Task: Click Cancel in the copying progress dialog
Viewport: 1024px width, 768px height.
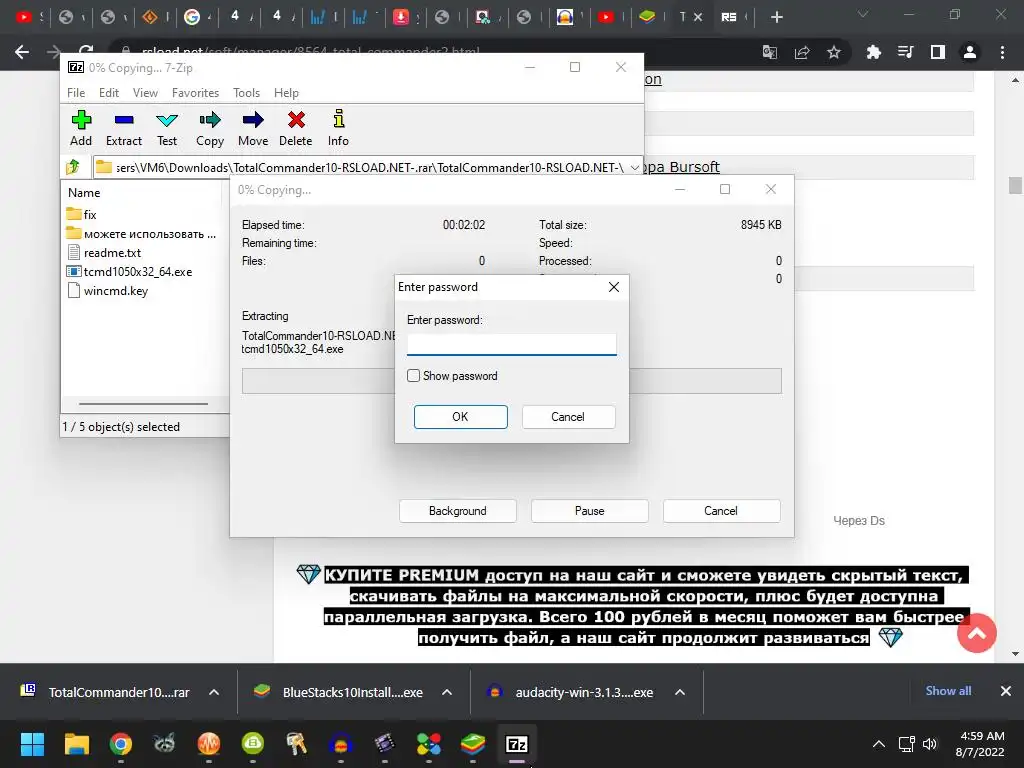Action: [x=721, y=511]
